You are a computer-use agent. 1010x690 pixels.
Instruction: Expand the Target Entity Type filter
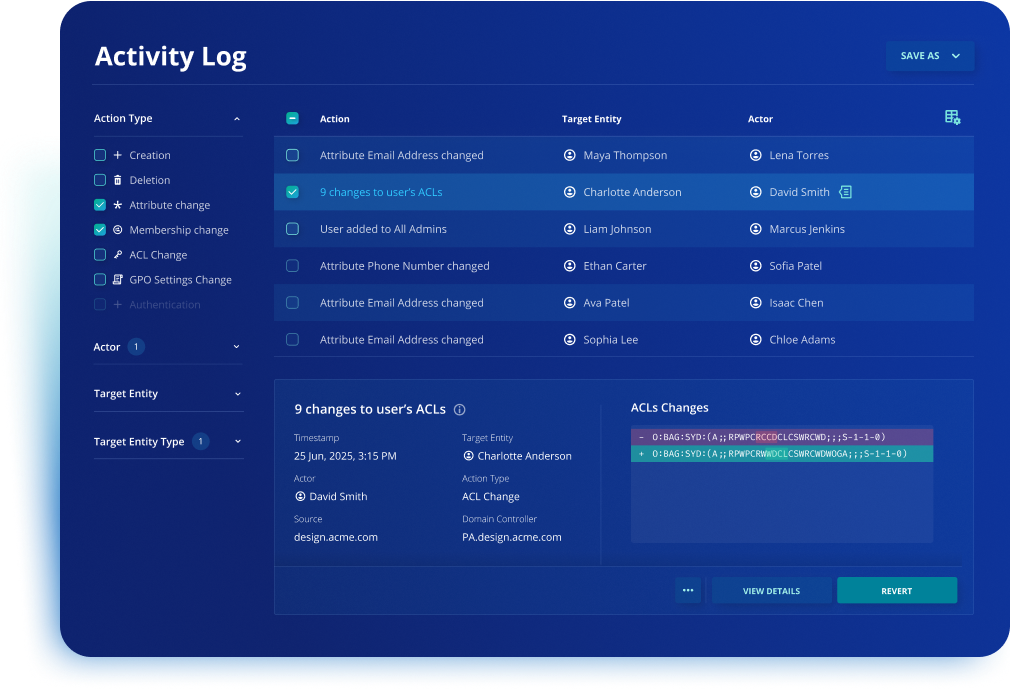click(x=238, y=440)
